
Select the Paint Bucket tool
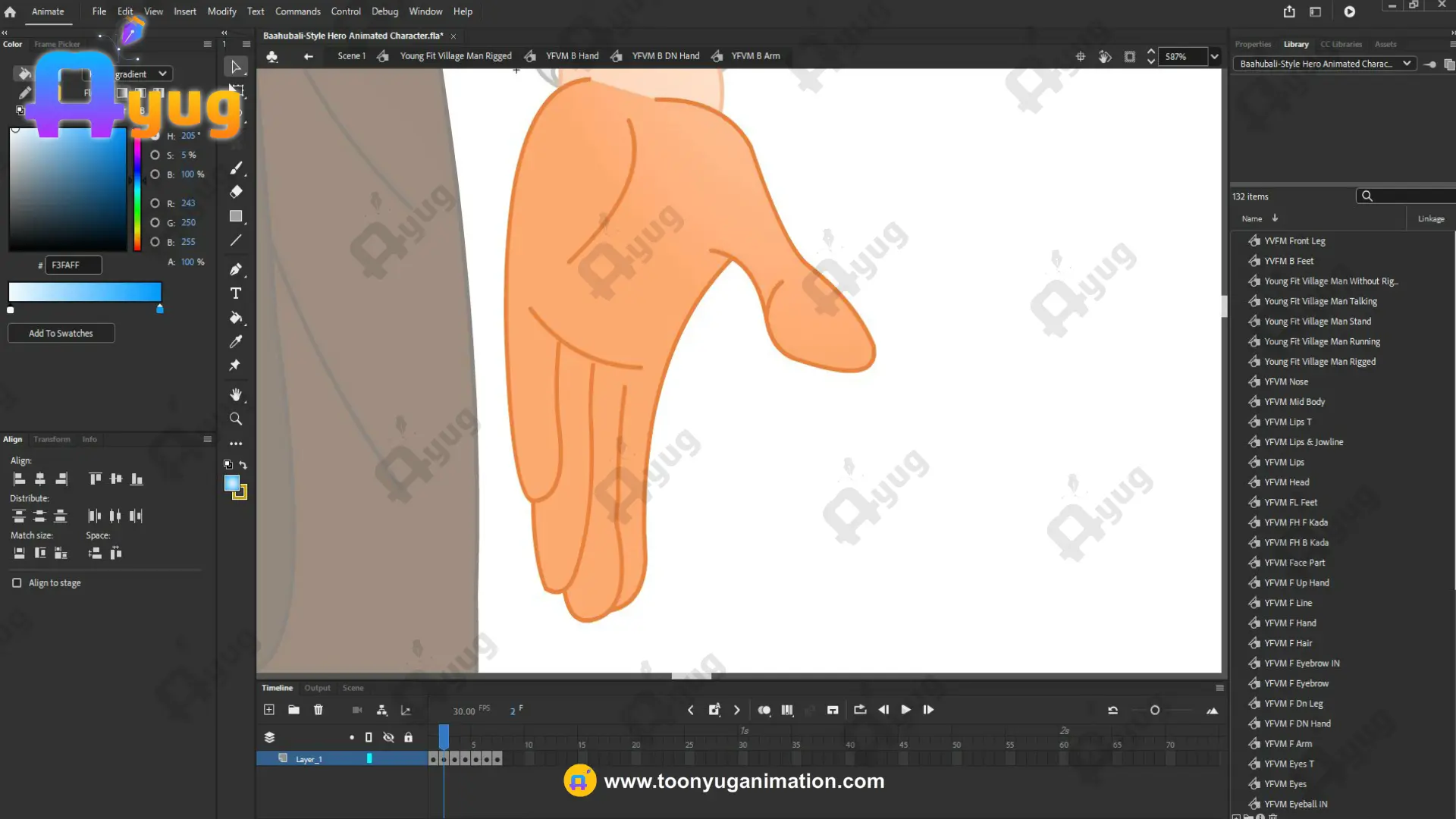[x=236, y=318]
